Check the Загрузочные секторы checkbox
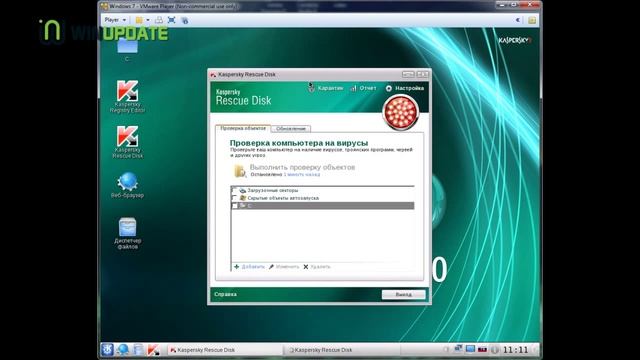 [234, 190]
